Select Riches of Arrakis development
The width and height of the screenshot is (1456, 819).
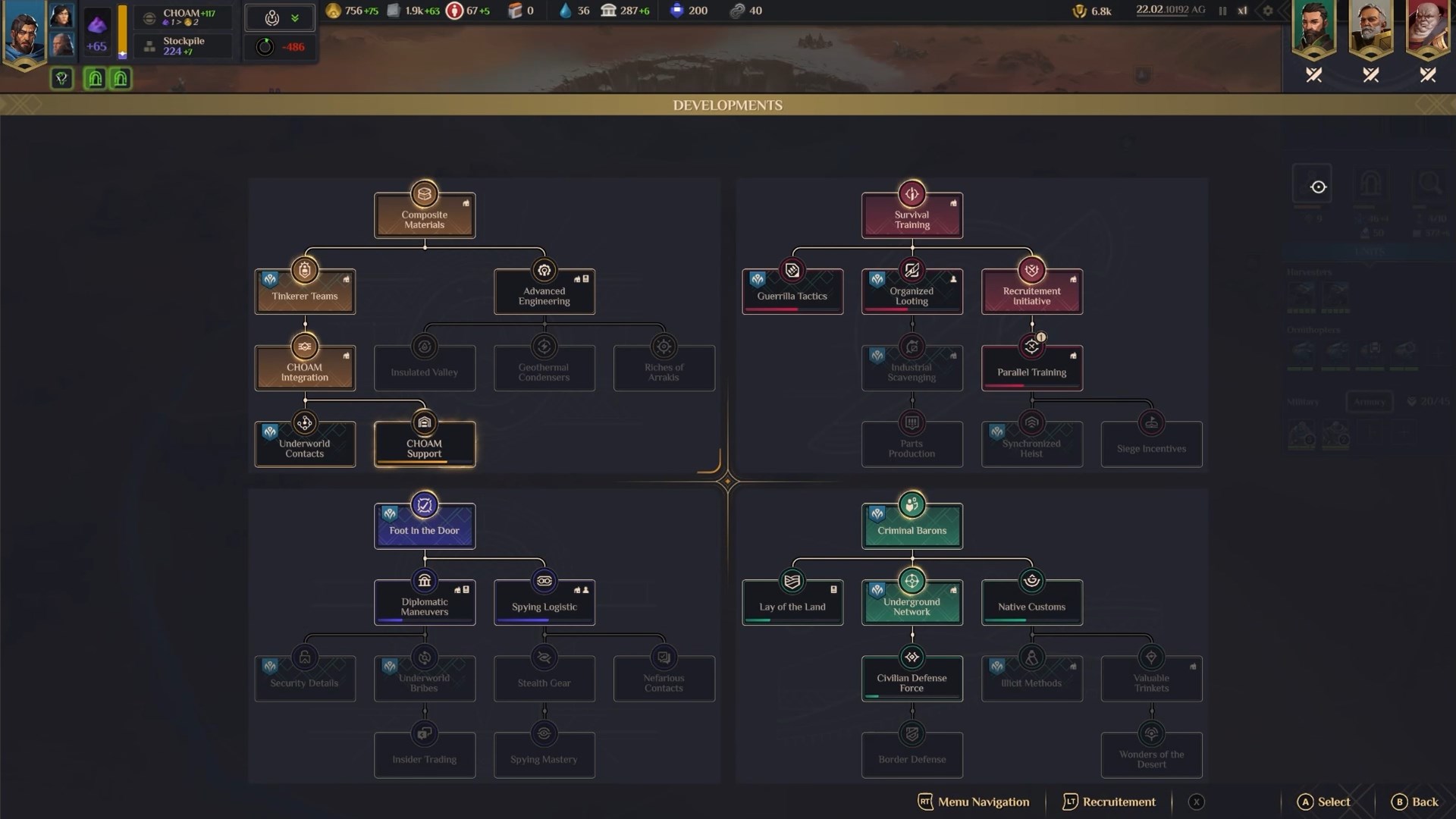click(x=664, y=369)
